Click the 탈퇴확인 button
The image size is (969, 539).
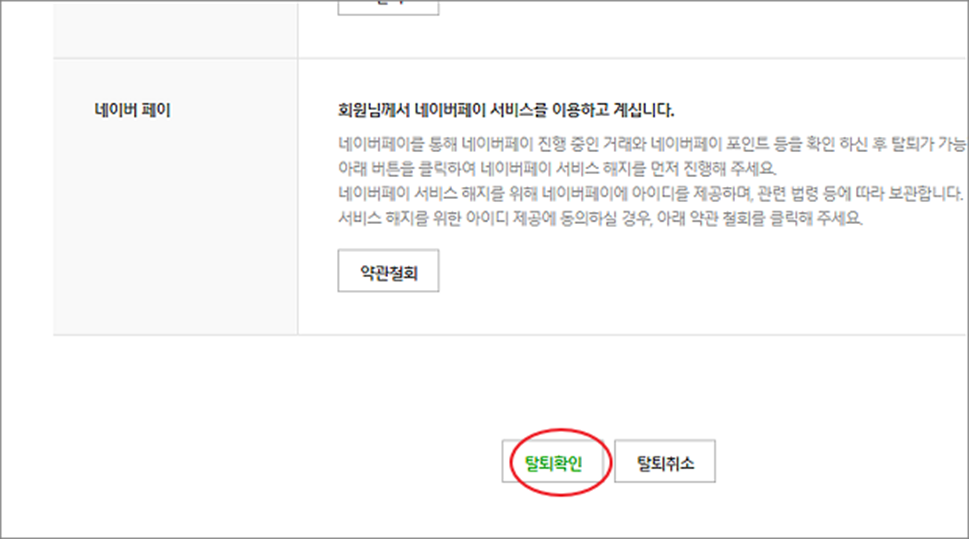coord(552,462)
